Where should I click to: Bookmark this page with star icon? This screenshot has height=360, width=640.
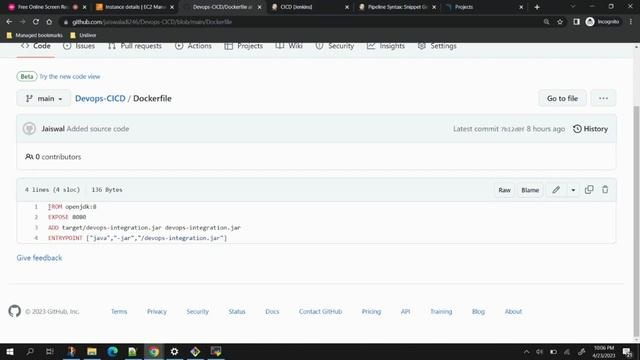pyautogui.click(x=560, y=22)
